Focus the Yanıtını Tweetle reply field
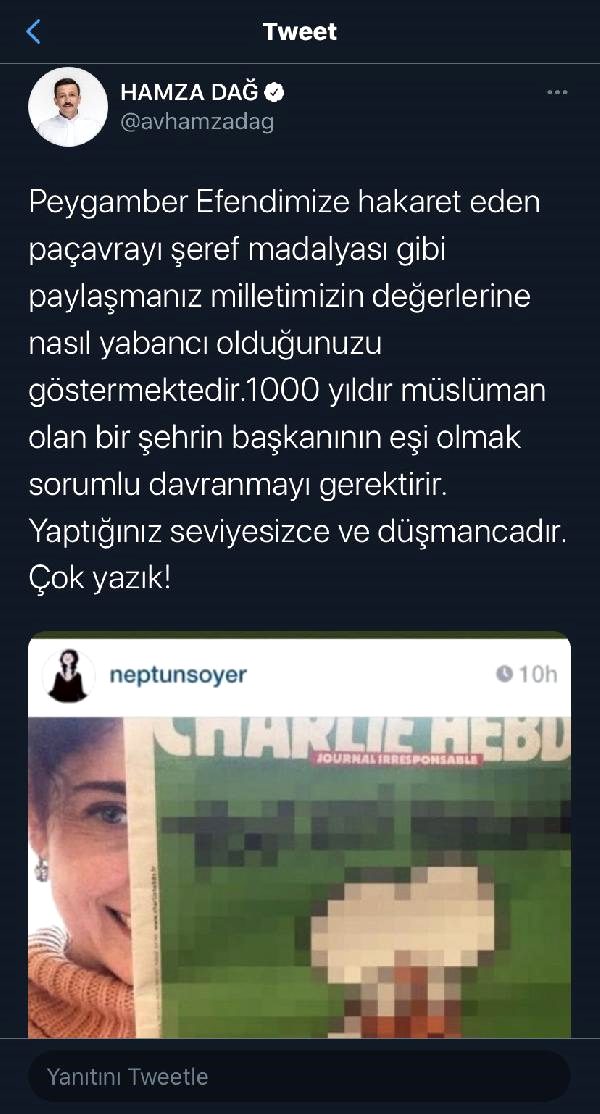This screenshot has height=1114, width=600. pyautogui.click(x=299, y=1076)
